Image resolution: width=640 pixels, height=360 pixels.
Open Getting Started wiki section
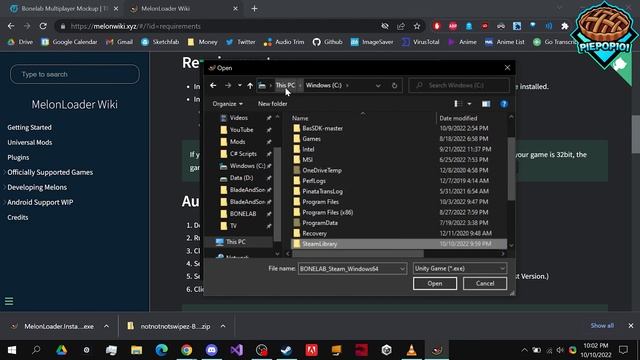(x=29, y=127)
